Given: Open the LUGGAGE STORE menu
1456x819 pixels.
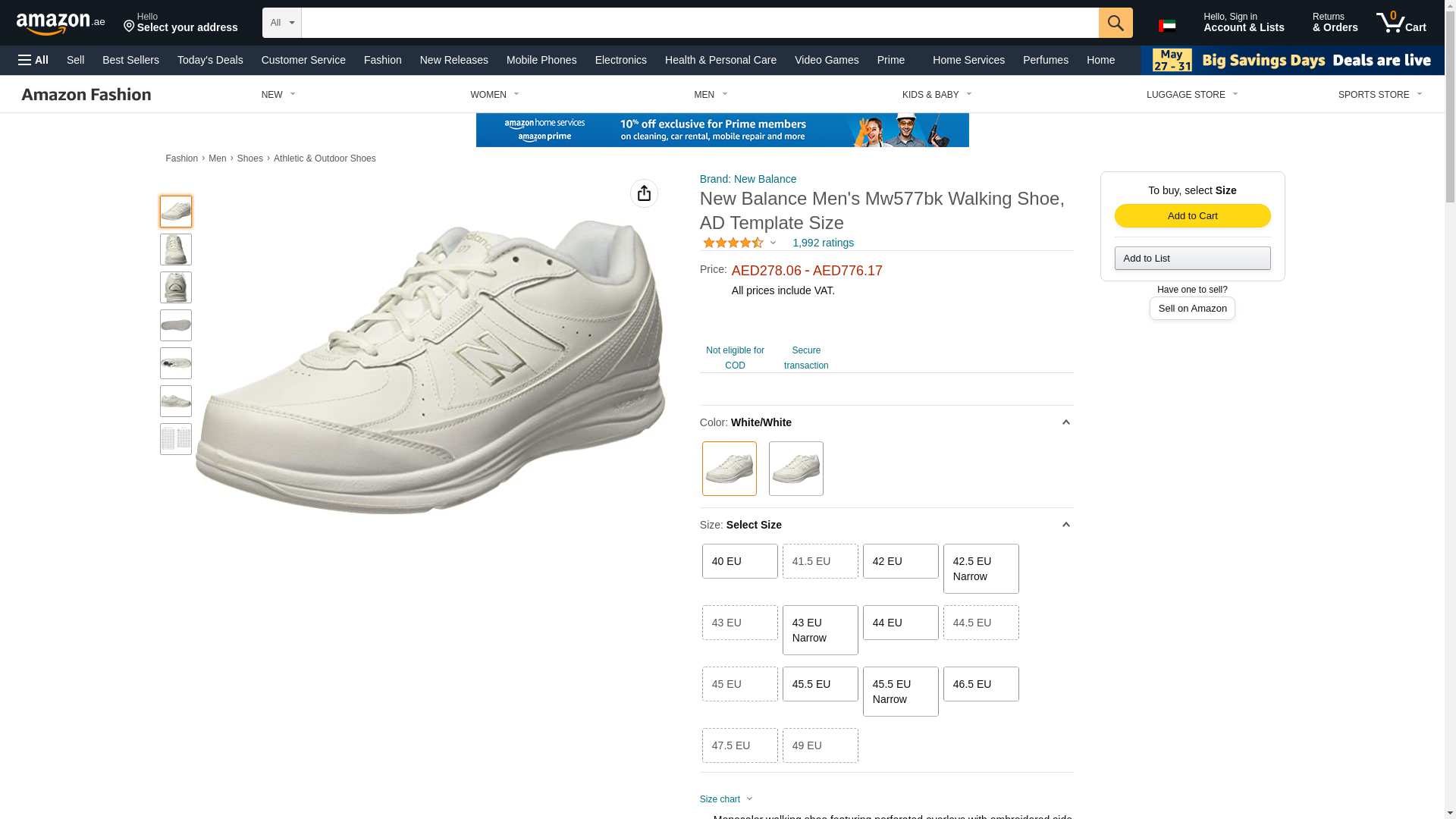Looking at the screenshot, I should [1191, 95].
